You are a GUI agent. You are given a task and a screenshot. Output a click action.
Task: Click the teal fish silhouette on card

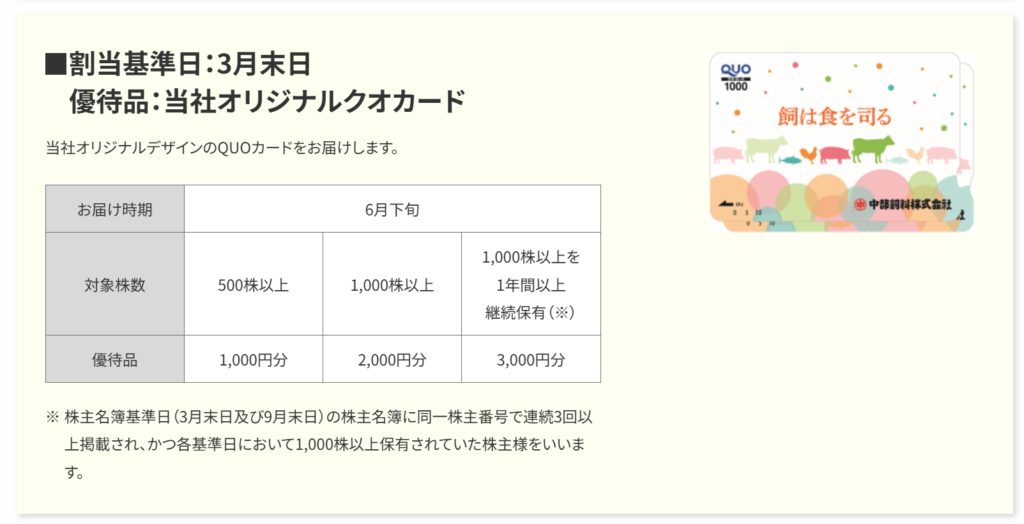click(x=789, y=157)
